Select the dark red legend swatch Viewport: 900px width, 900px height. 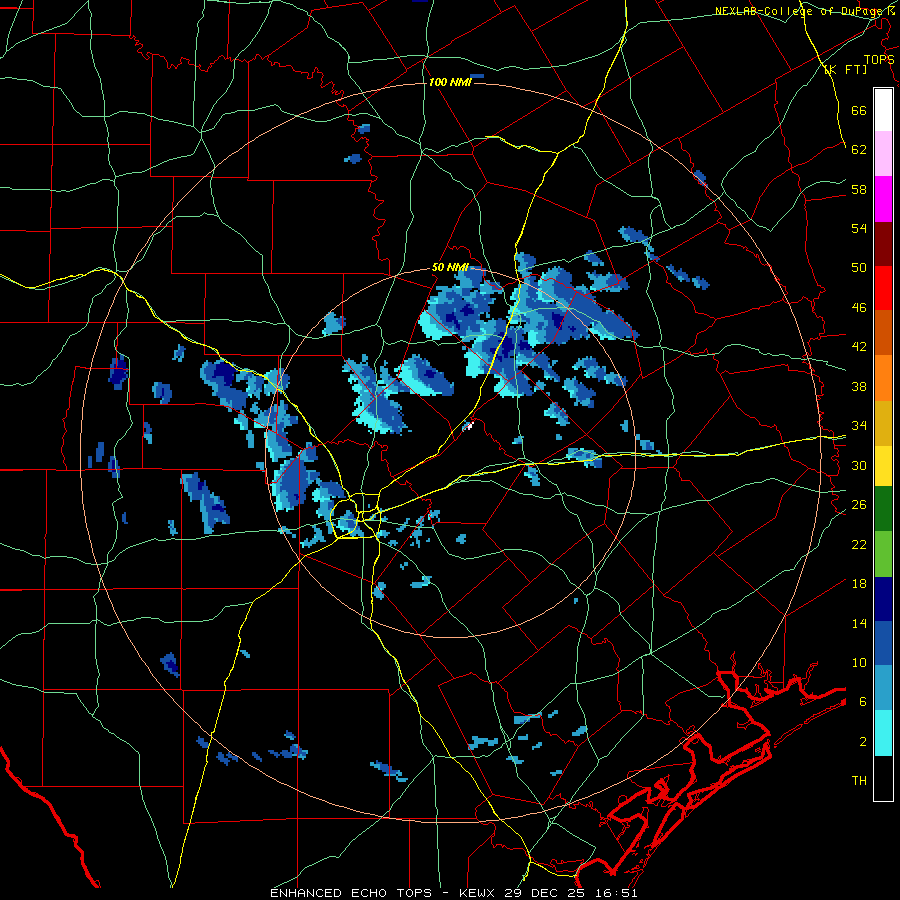883,243
